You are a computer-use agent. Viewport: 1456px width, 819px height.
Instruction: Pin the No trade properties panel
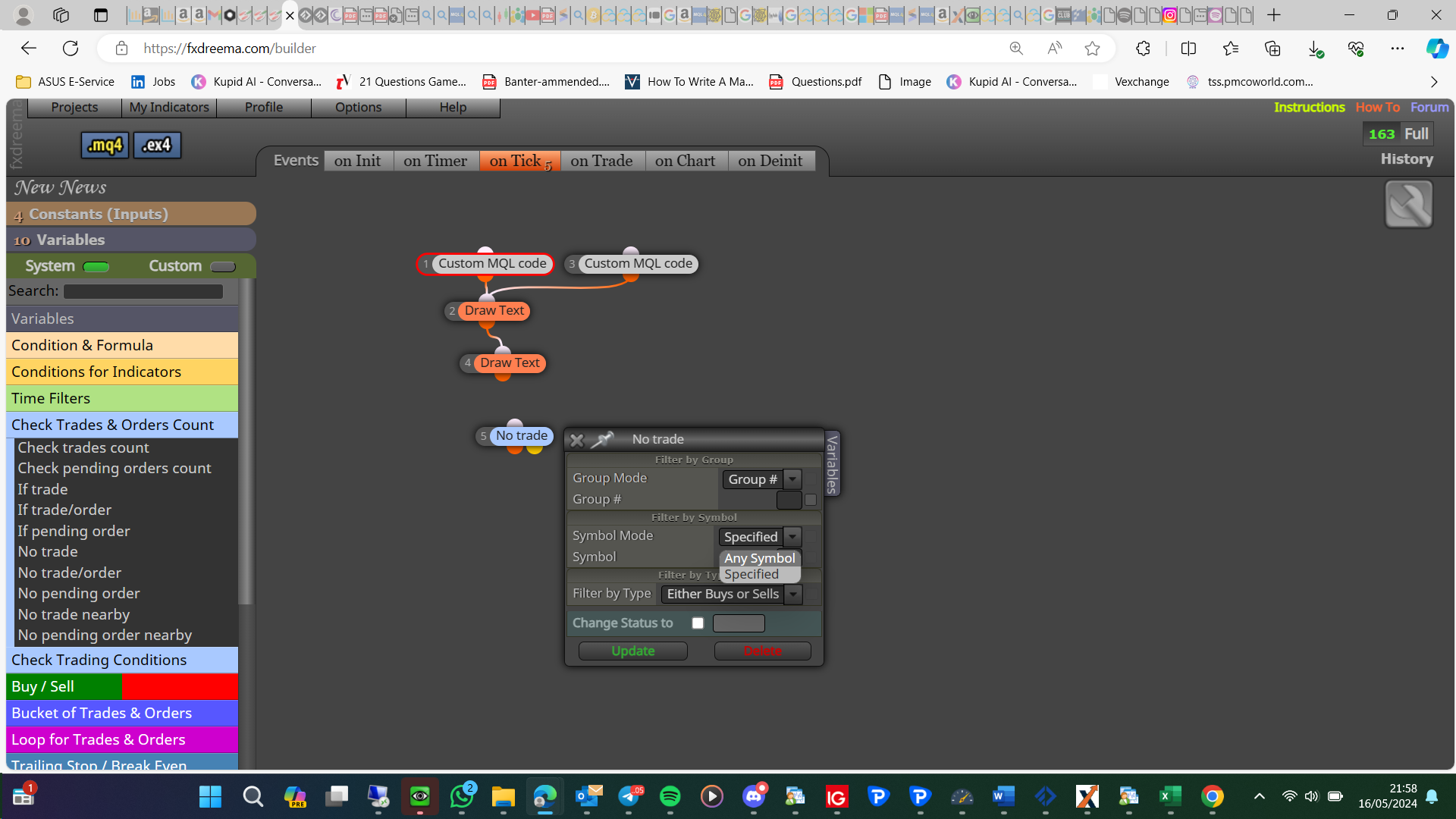pos(603,439)
